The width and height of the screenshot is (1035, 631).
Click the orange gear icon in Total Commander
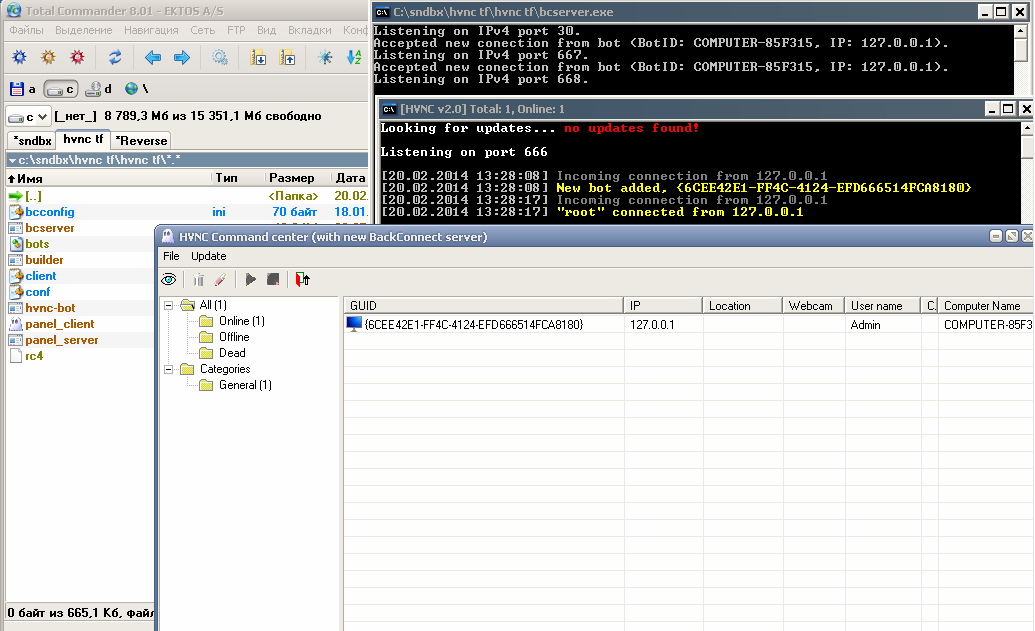(49, 57)
